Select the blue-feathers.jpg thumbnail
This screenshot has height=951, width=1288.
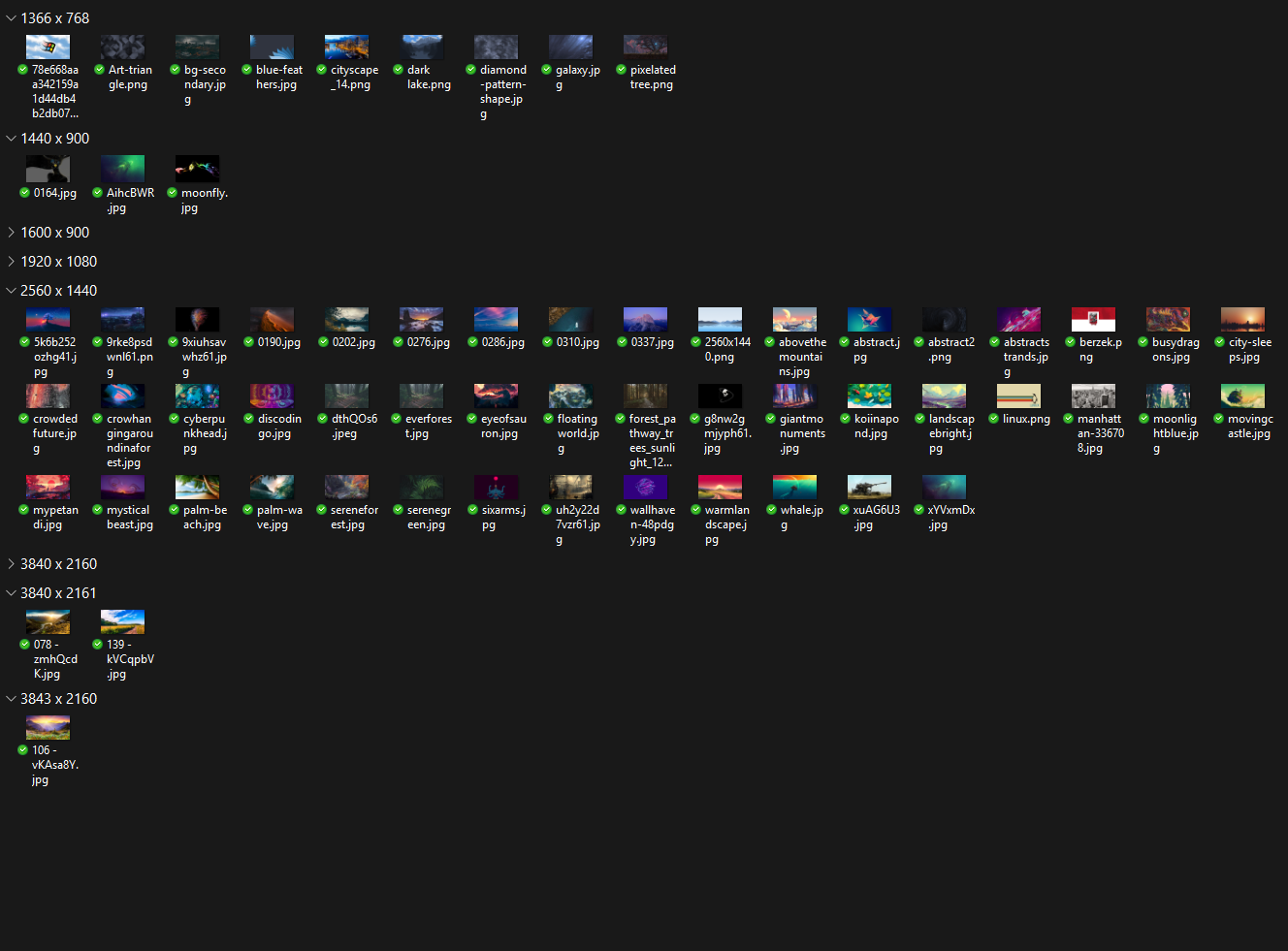272,47
